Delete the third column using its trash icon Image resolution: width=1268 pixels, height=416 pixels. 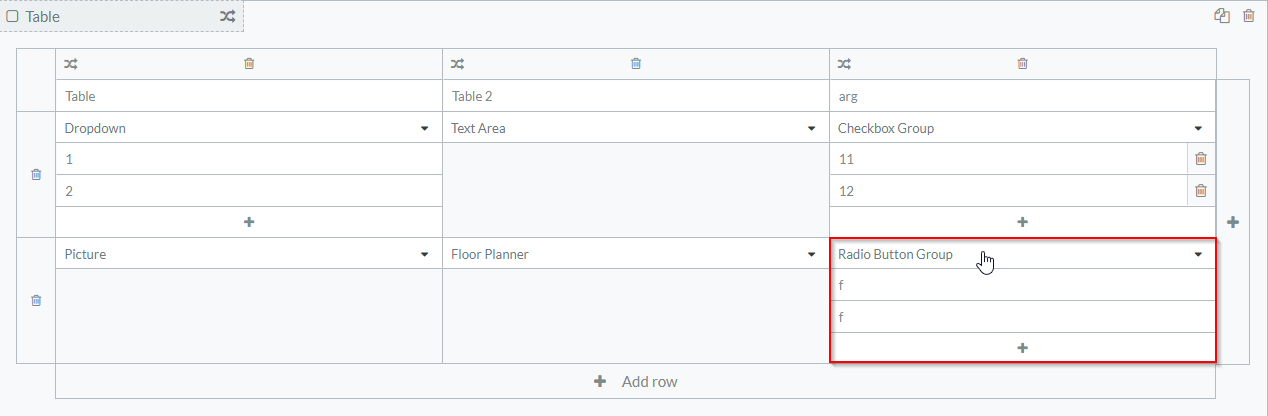click(1022, 64)
